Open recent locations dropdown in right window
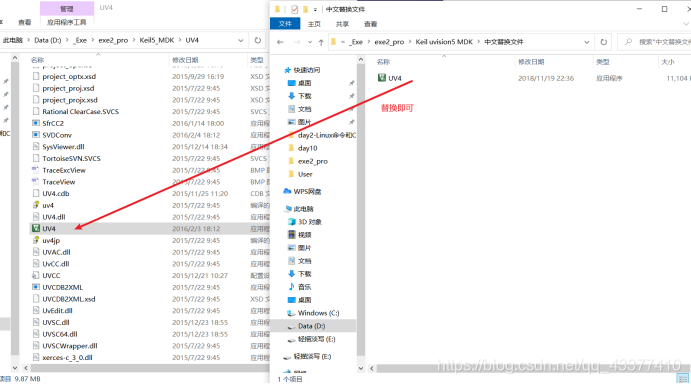691x384 pixels. tap(310, 42)
